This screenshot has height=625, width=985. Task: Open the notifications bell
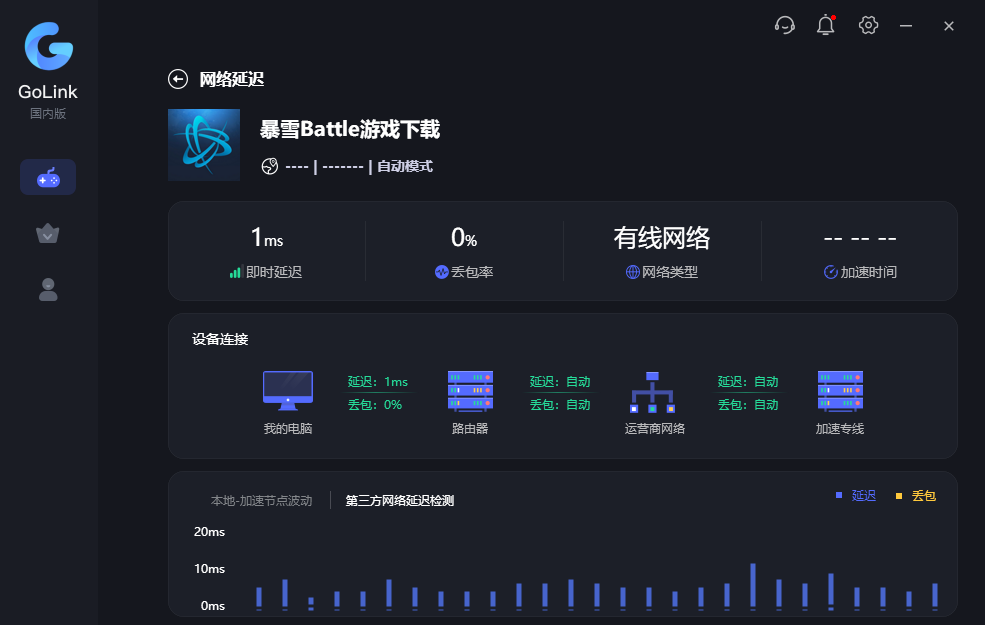pyautogui.click(x=825, y=26)
